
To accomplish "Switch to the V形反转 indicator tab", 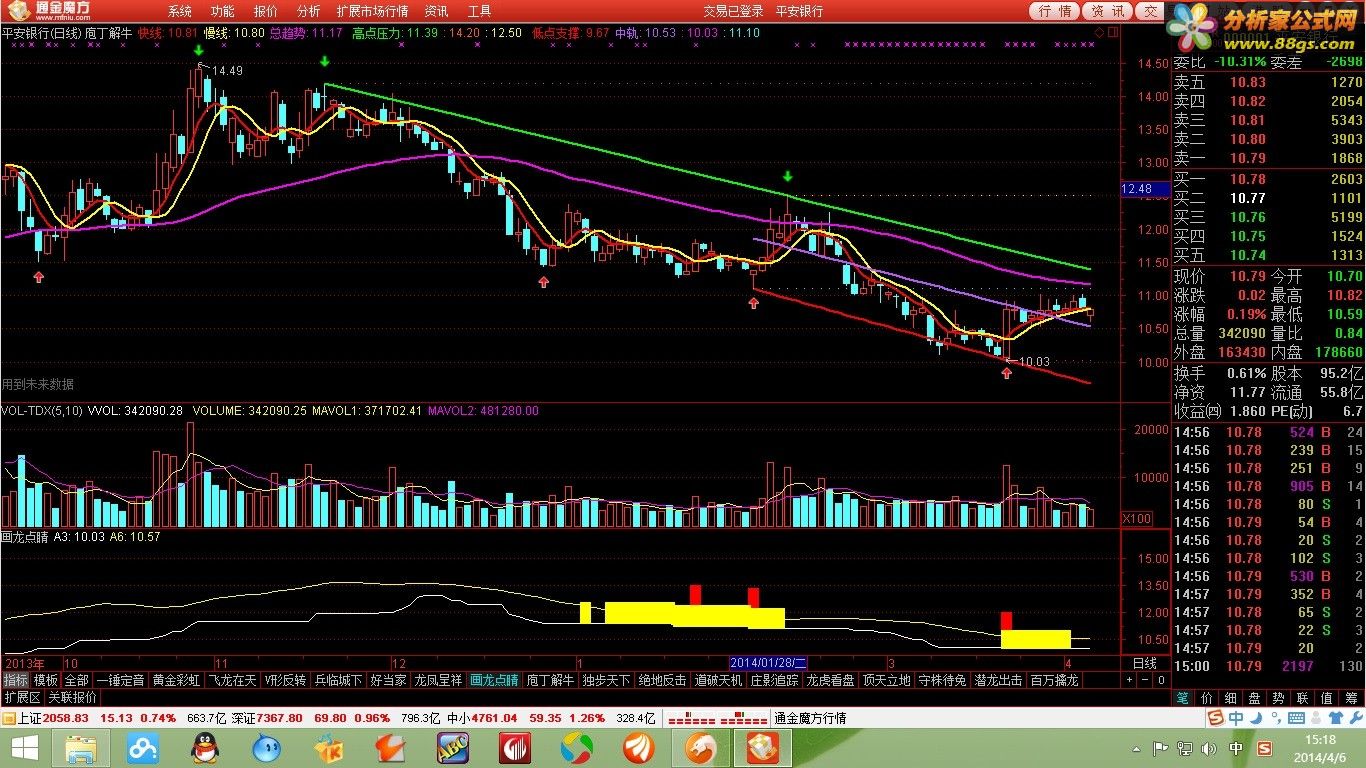I will point(286,680).
